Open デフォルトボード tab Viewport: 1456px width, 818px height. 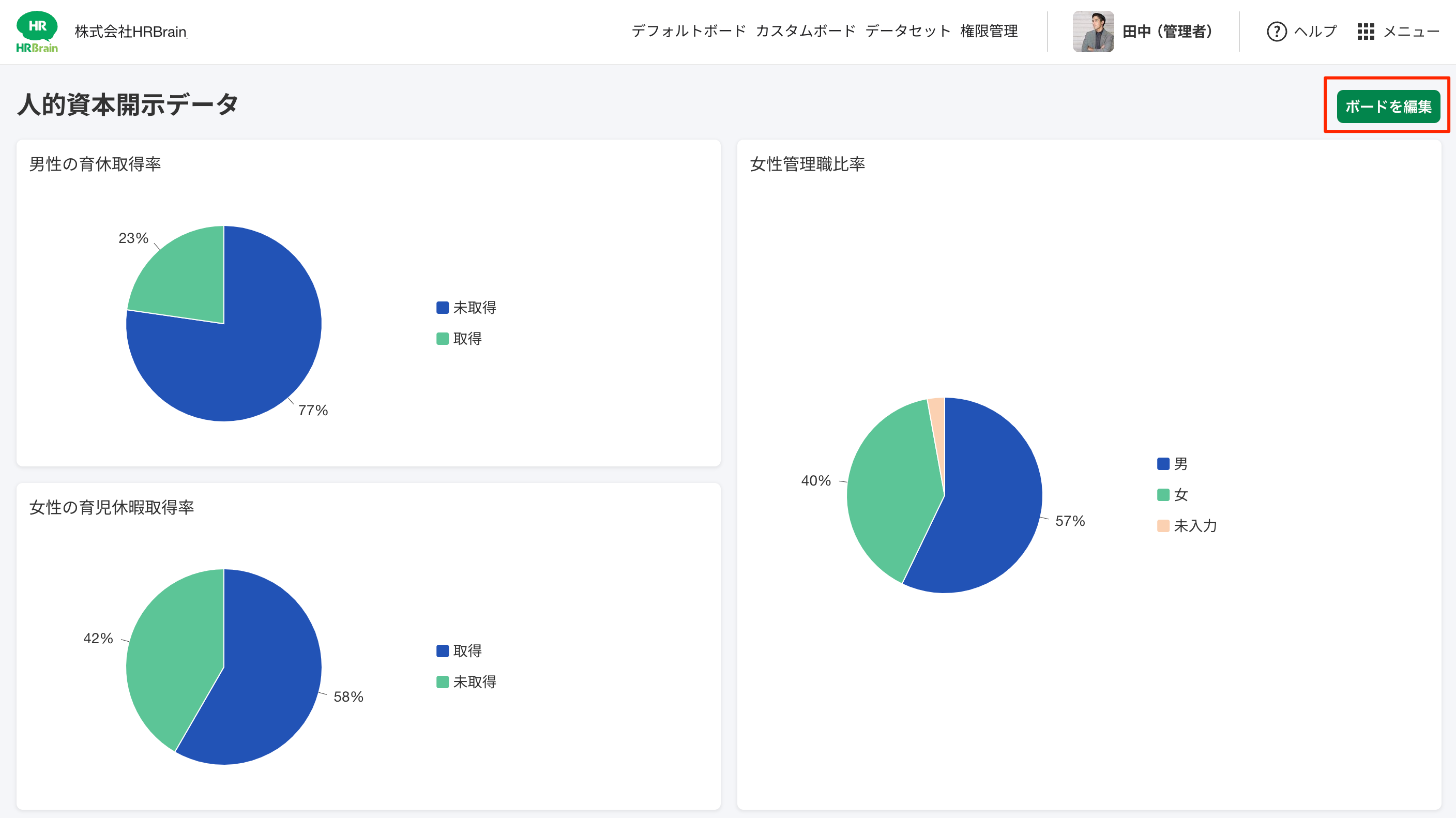pyautogui.click(x=688, y=32)
